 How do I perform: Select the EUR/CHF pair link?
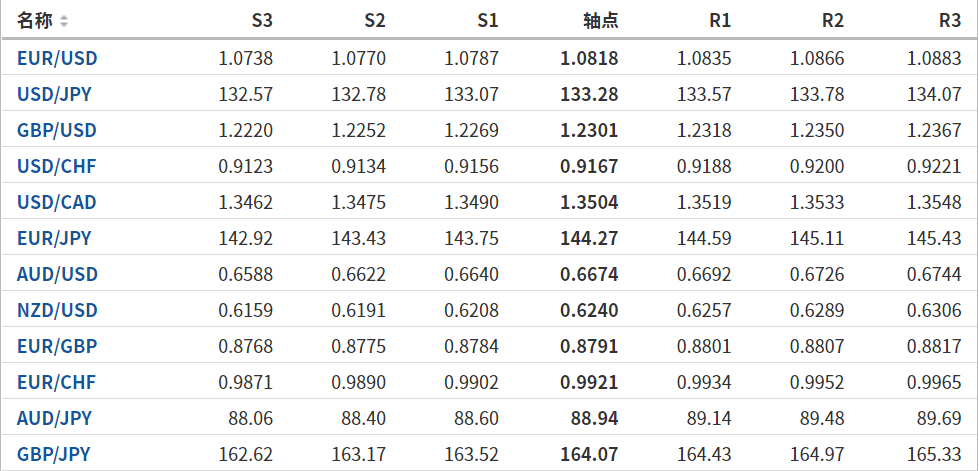coord(57,382)
